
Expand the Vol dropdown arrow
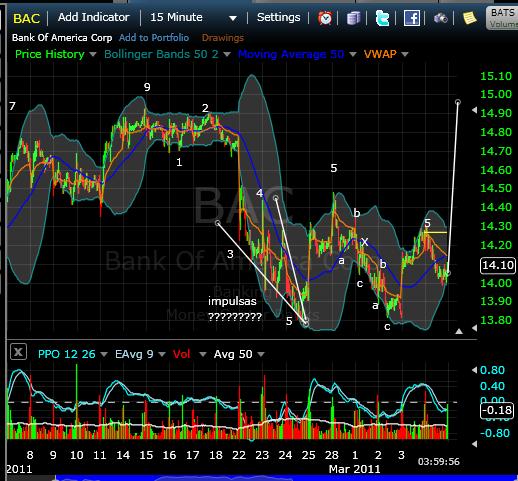pos(202,354)
